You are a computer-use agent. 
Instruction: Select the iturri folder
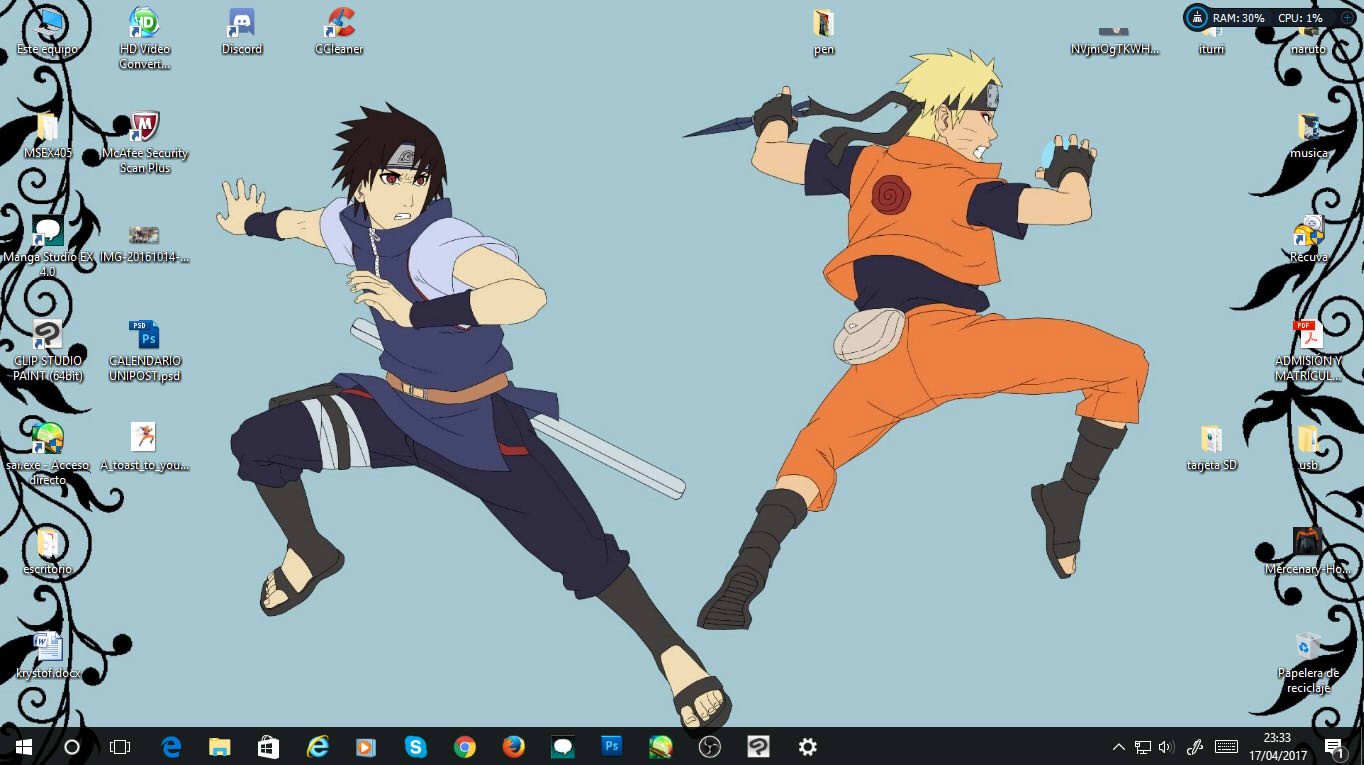click(x=1211, y=40)
